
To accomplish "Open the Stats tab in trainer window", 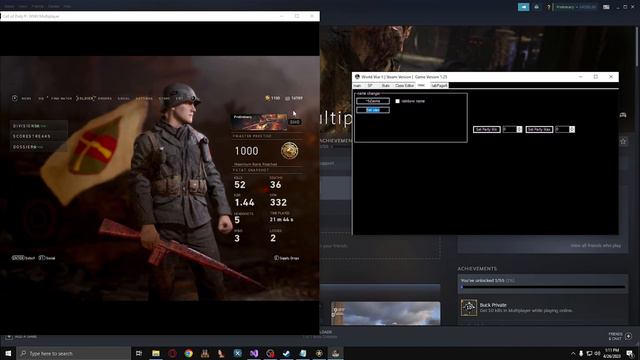I will (x=385, y=85).
